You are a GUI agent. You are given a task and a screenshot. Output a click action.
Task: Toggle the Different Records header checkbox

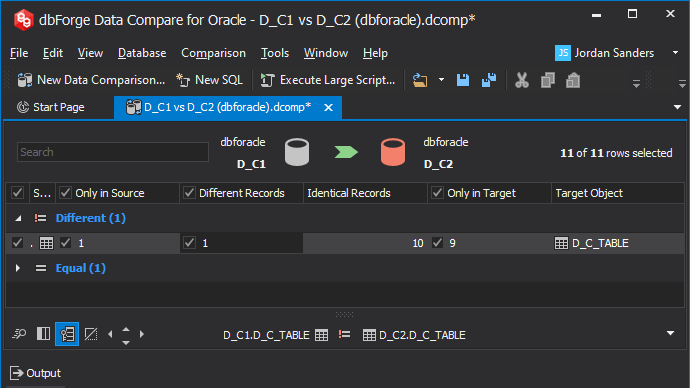click(x=189, y=193)
